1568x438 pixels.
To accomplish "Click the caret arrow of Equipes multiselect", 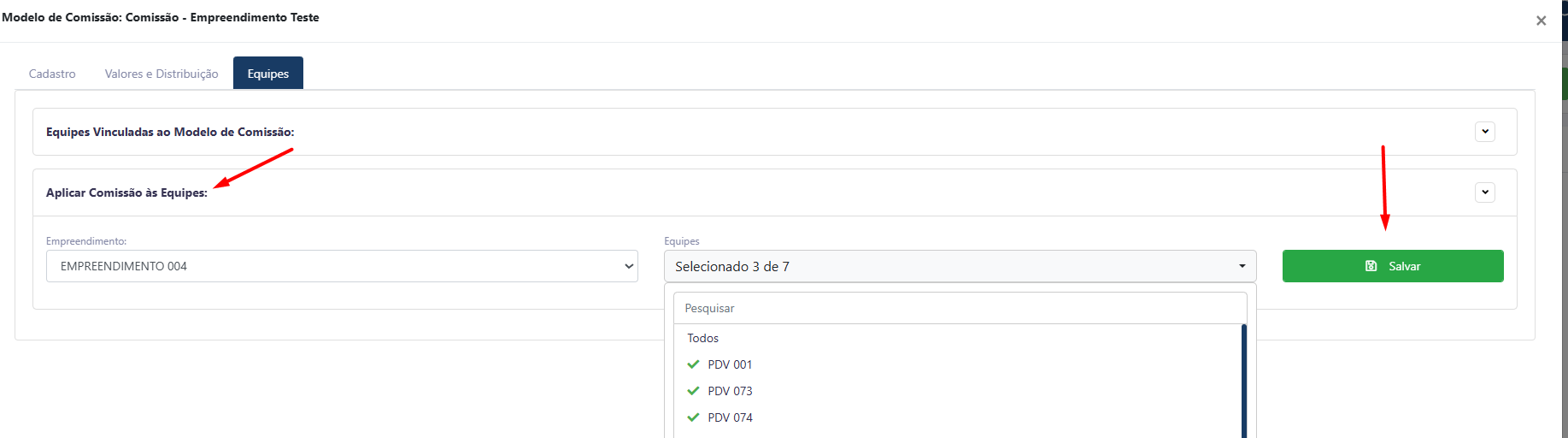I will click(x=1242, y=266).
